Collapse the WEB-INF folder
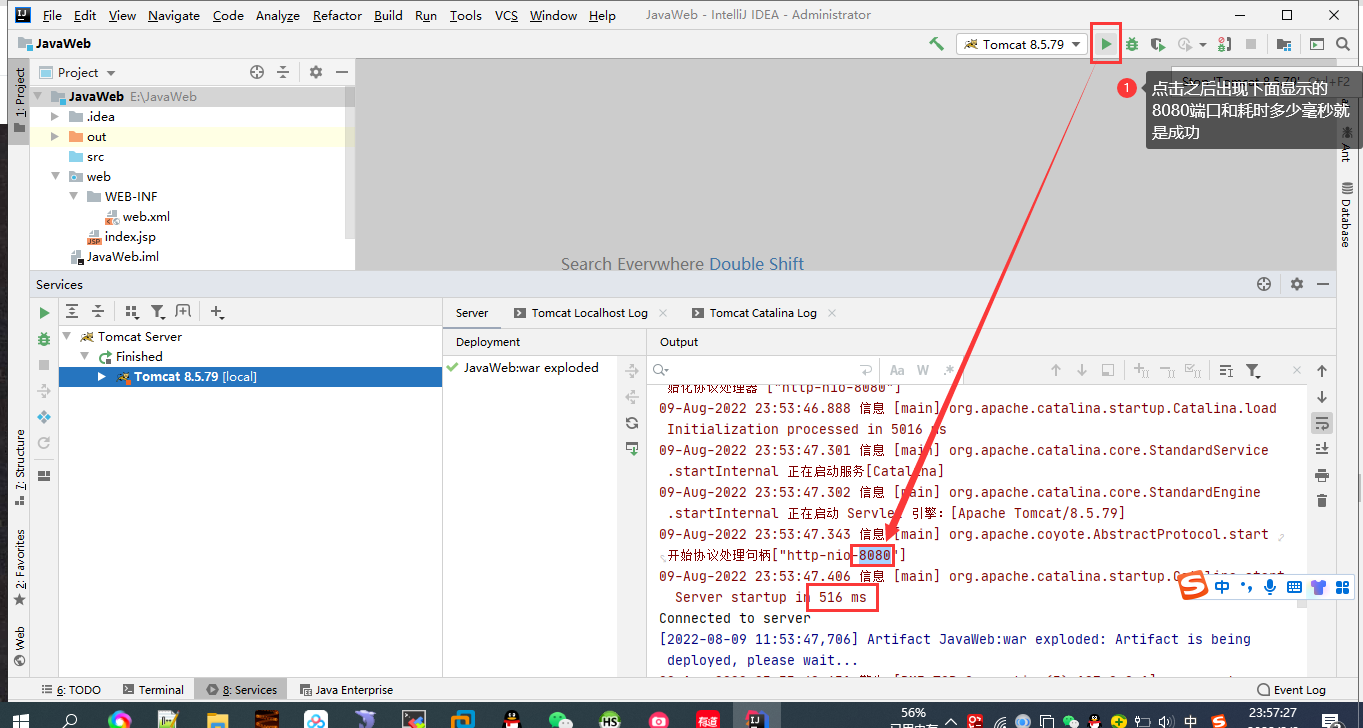This screenshot has width=1363, height=728. coord(74,197)
